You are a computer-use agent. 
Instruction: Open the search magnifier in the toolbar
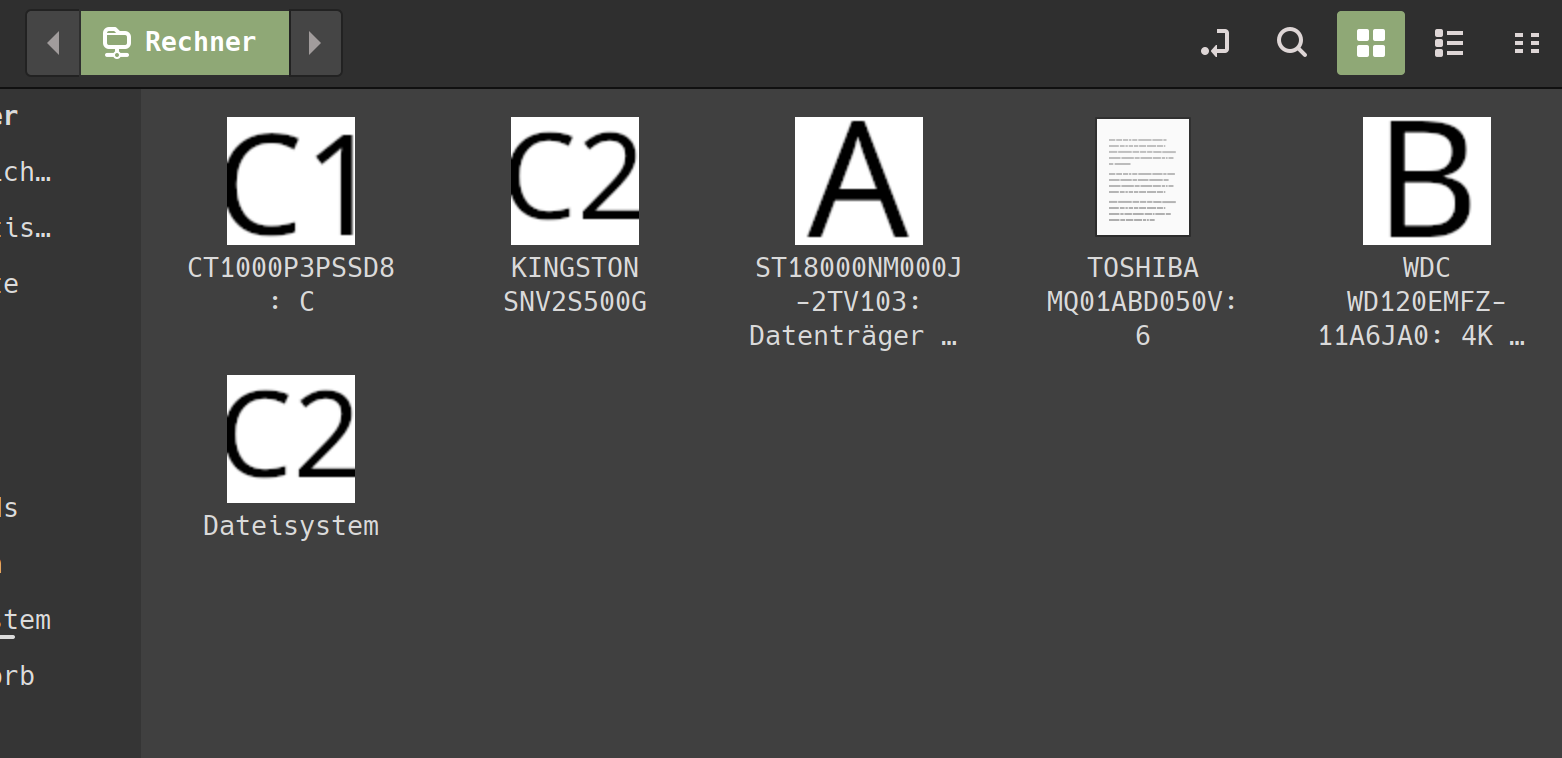[x=1292, y=43]
